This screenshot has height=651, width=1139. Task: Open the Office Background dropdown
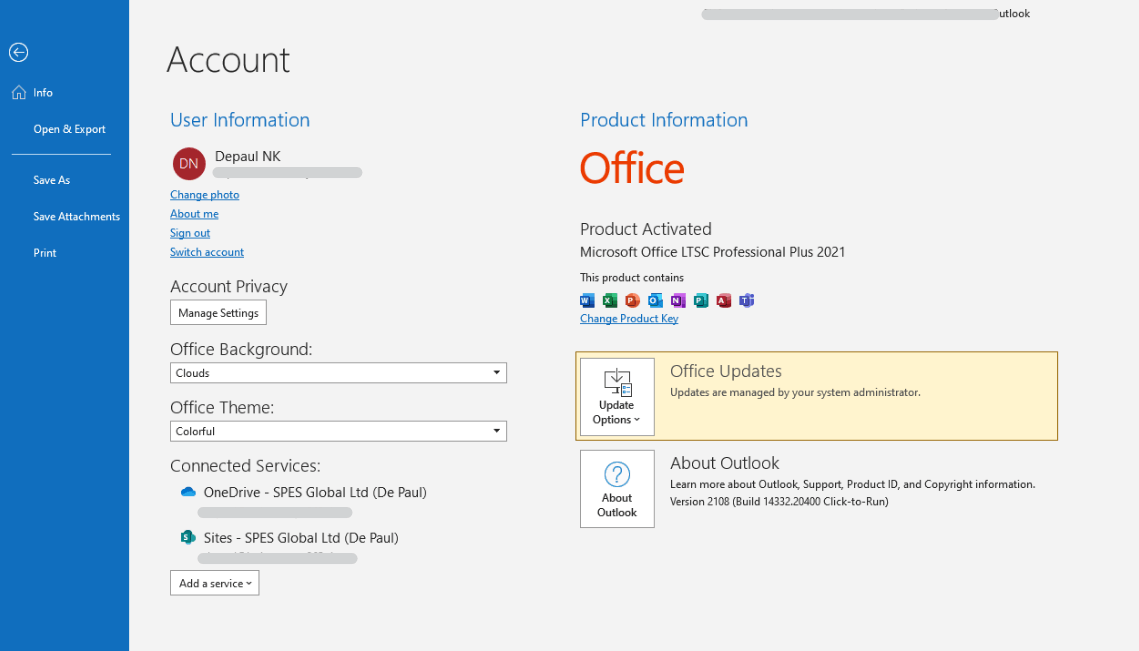(338, 373)
